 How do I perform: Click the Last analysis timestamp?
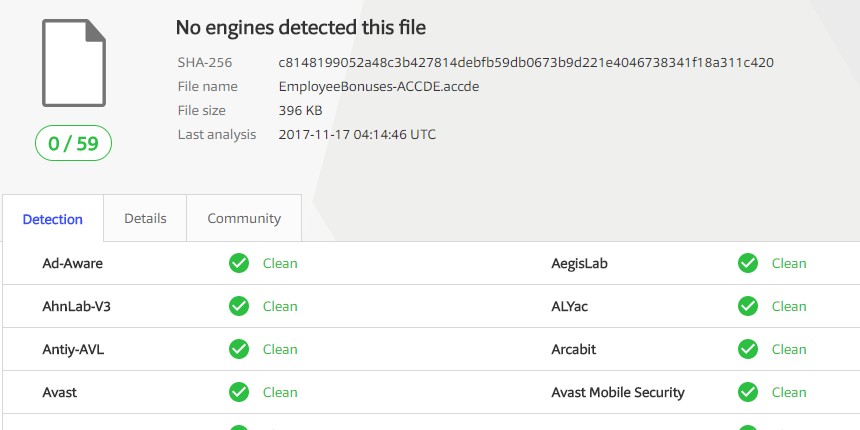click(x=357, y=134)
